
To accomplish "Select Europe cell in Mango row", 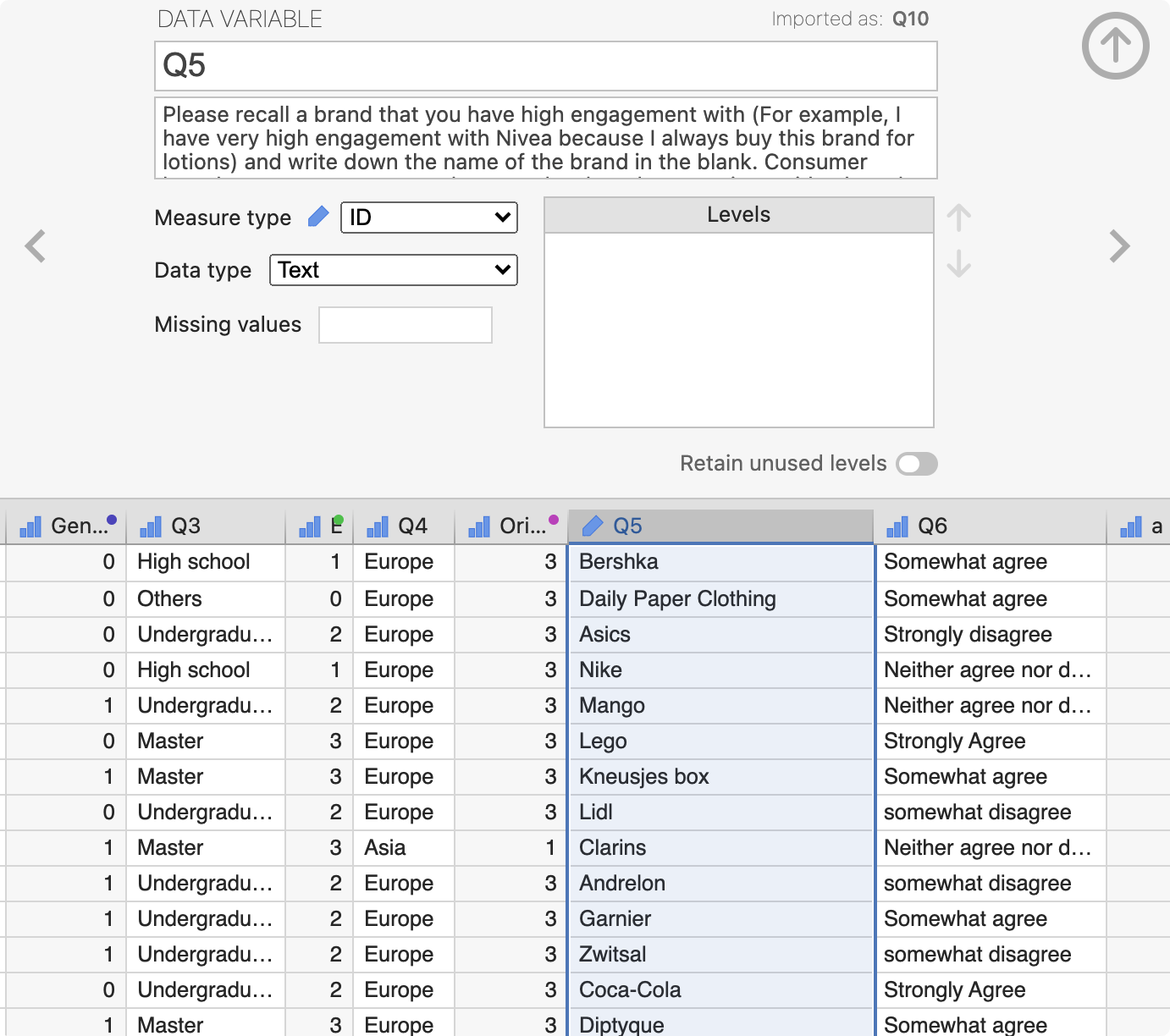I will [404, 706].
